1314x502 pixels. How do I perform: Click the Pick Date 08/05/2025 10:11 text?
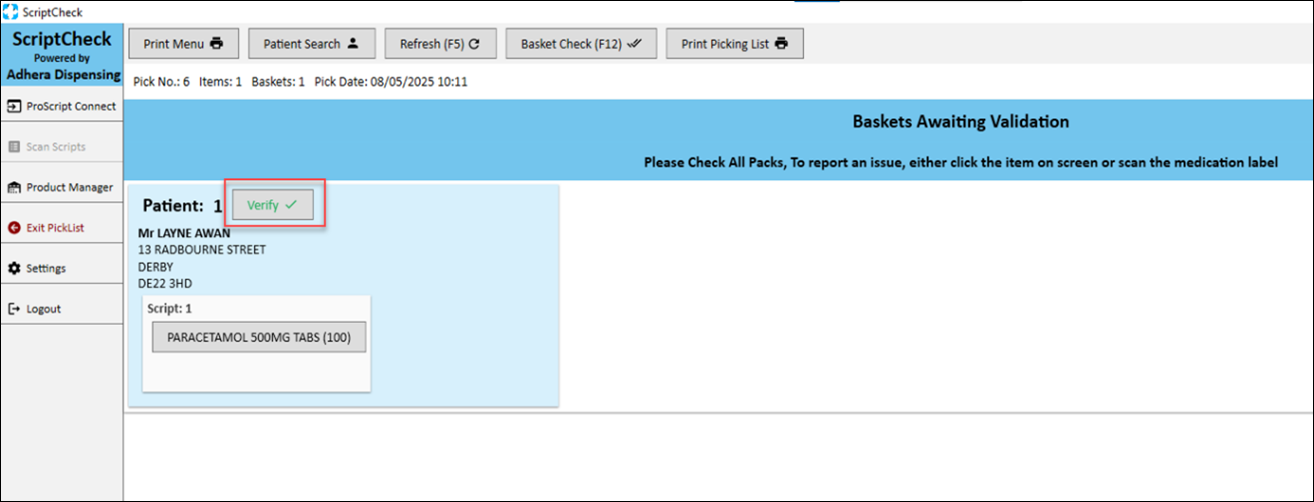click(x=391, y=82)
